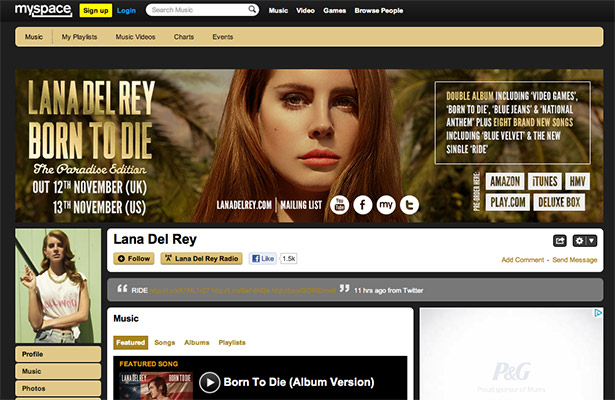Open the settings gear dropdown
This screenshot has height=400, width=615.
585,240
